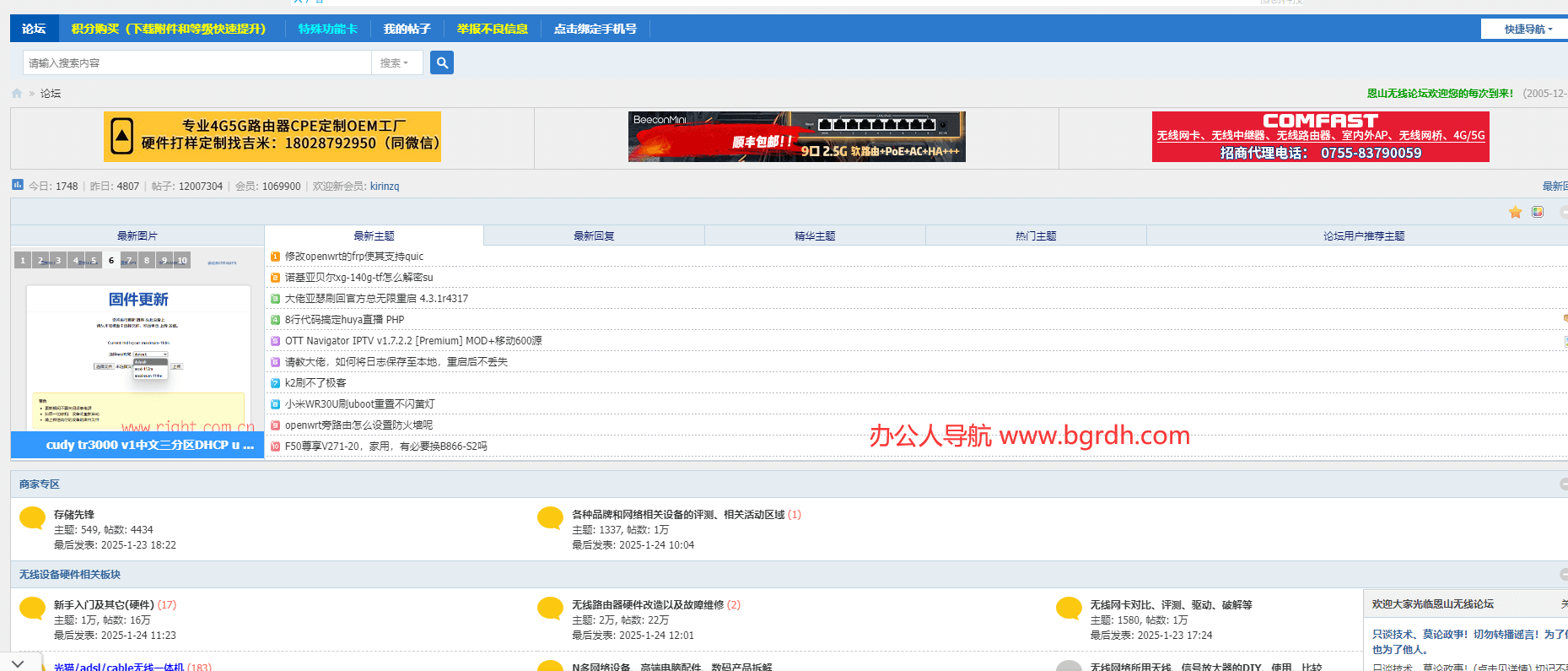Switch to the 最新回复 tab
Screen dimensions: 1568x671
coord(594,236)
